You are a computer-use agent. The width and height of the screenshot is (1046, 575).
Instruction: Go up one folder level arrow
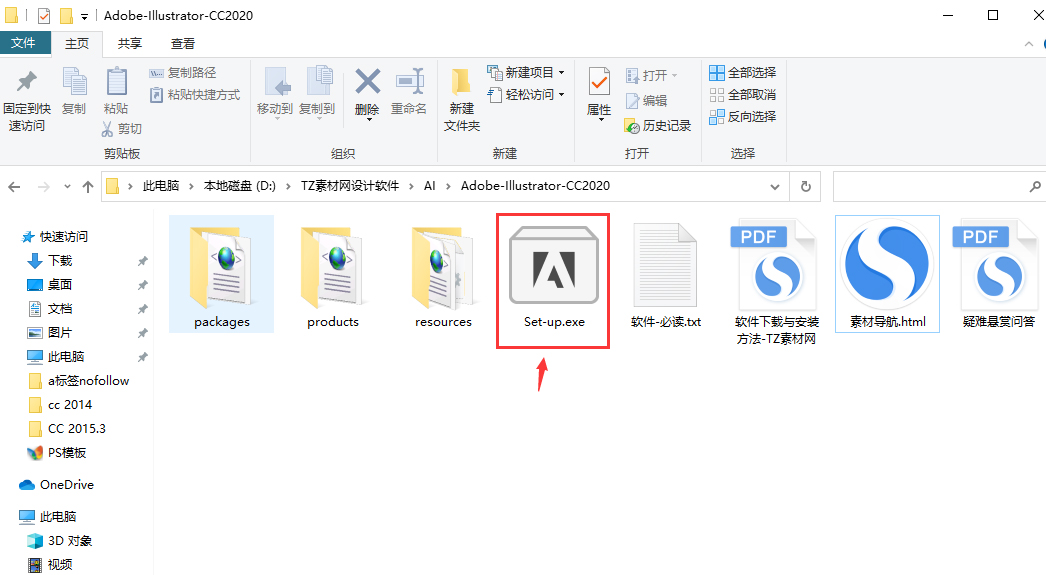coord(87,187)
